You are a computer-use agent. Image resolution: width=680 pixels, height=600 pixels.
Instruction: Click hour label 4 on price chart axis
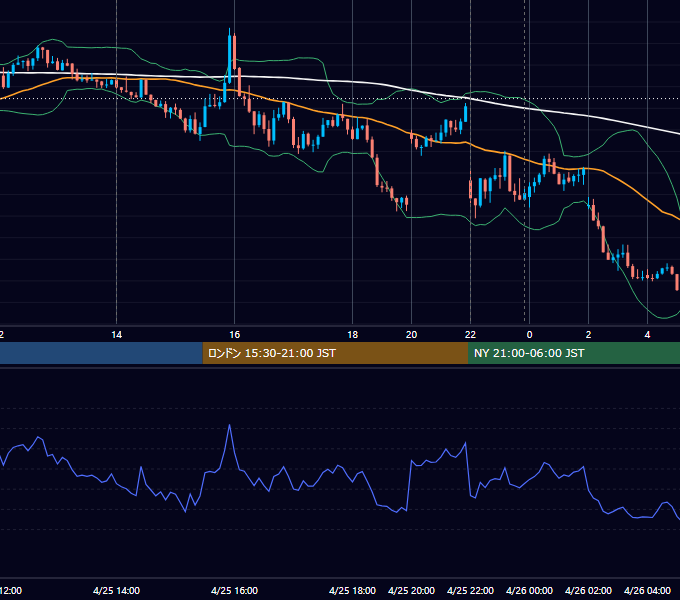(x=647, y=335)
